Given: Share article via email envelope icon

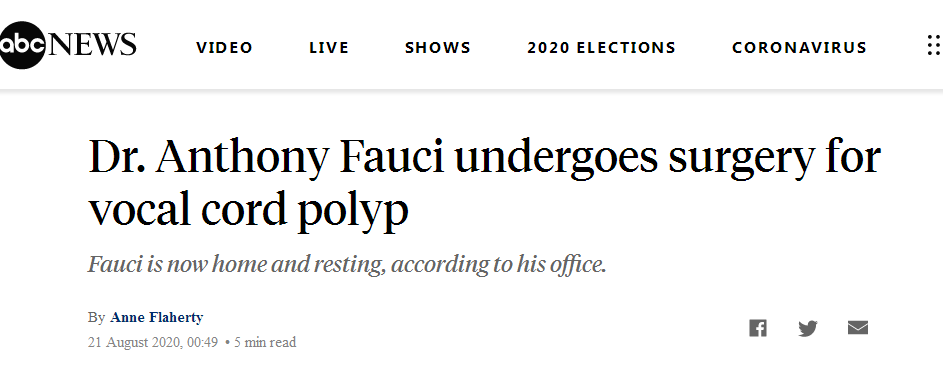Looking at the screenshot, I should tap(858, 328).
